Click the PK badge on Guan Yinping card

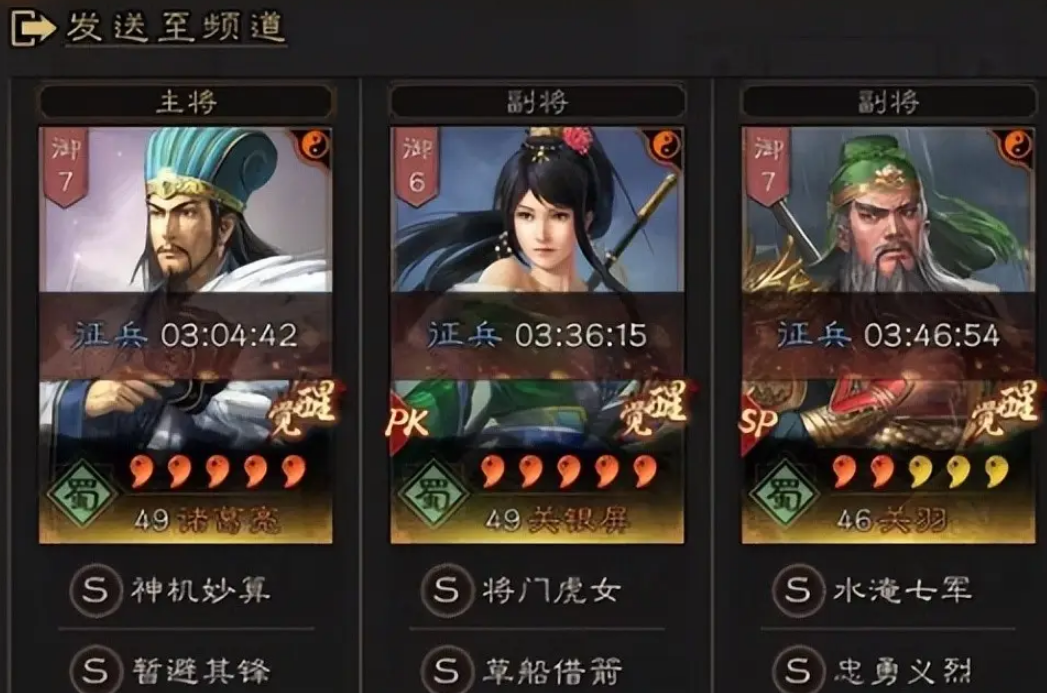[408, 422]
